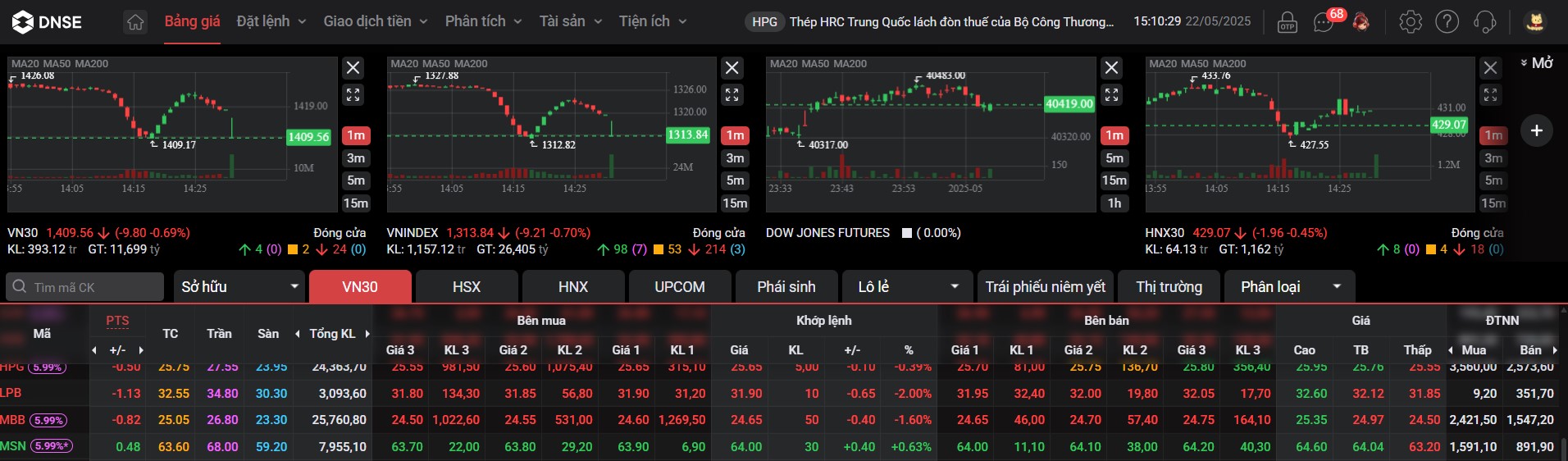Open the support headset icon
1568x461 pixels.
[x=1484, y=22]
